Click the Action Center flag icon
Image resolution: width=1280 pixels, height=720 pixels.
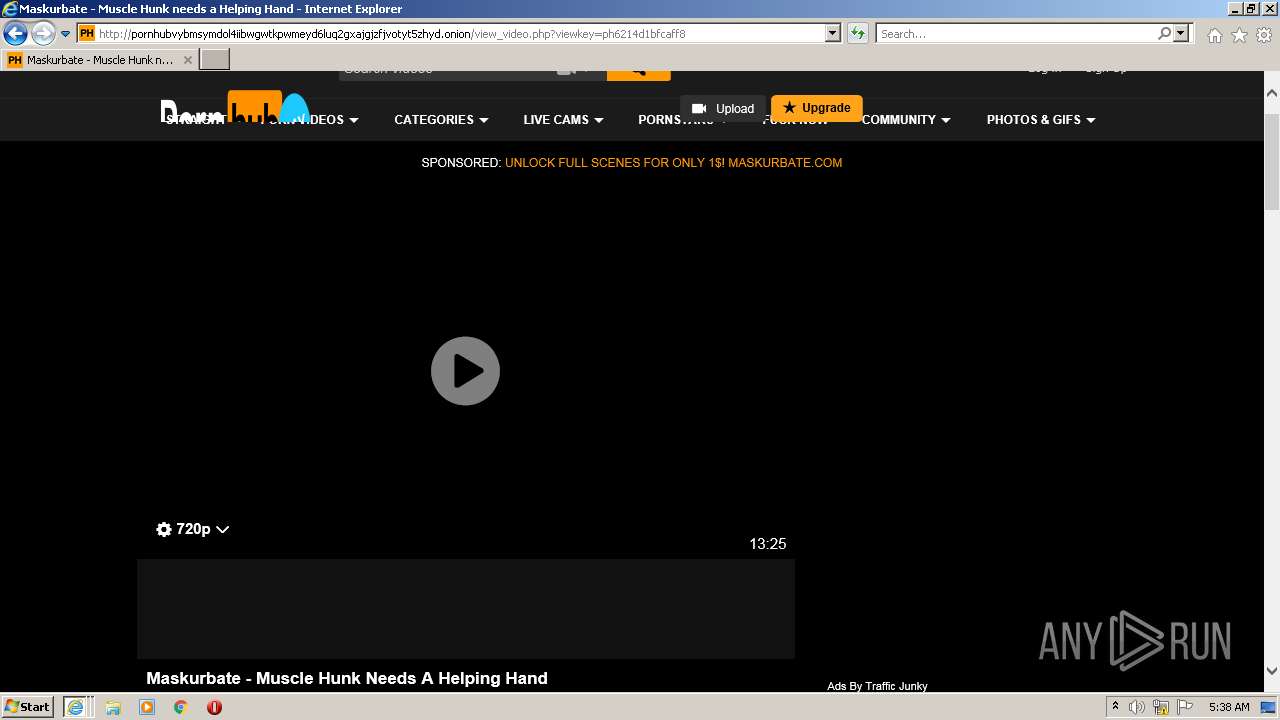(x=1185, y=707)
